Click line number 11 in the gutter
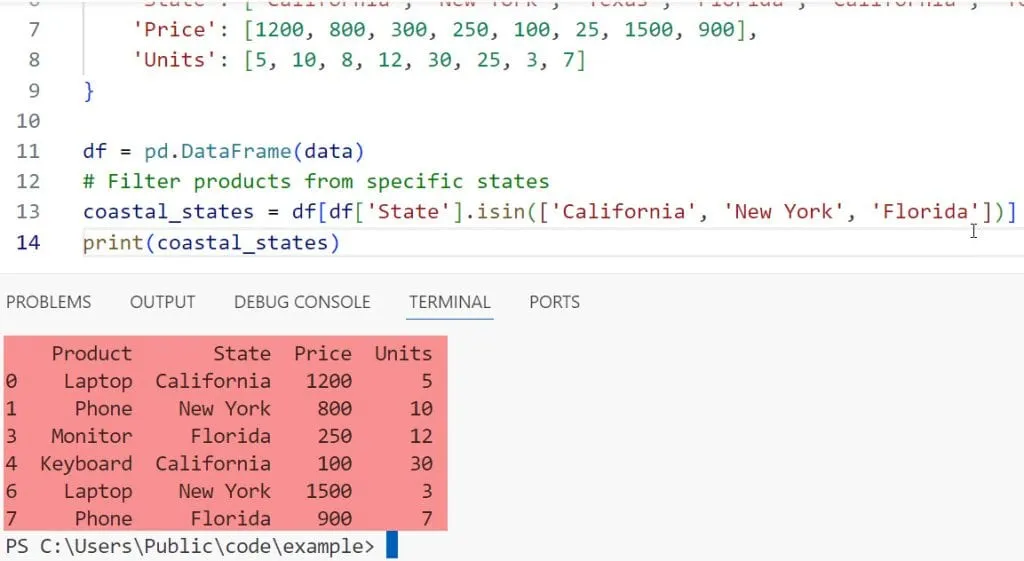Image resolution: width=1024 pixels, height=561 pixels. tap(28, 152)
